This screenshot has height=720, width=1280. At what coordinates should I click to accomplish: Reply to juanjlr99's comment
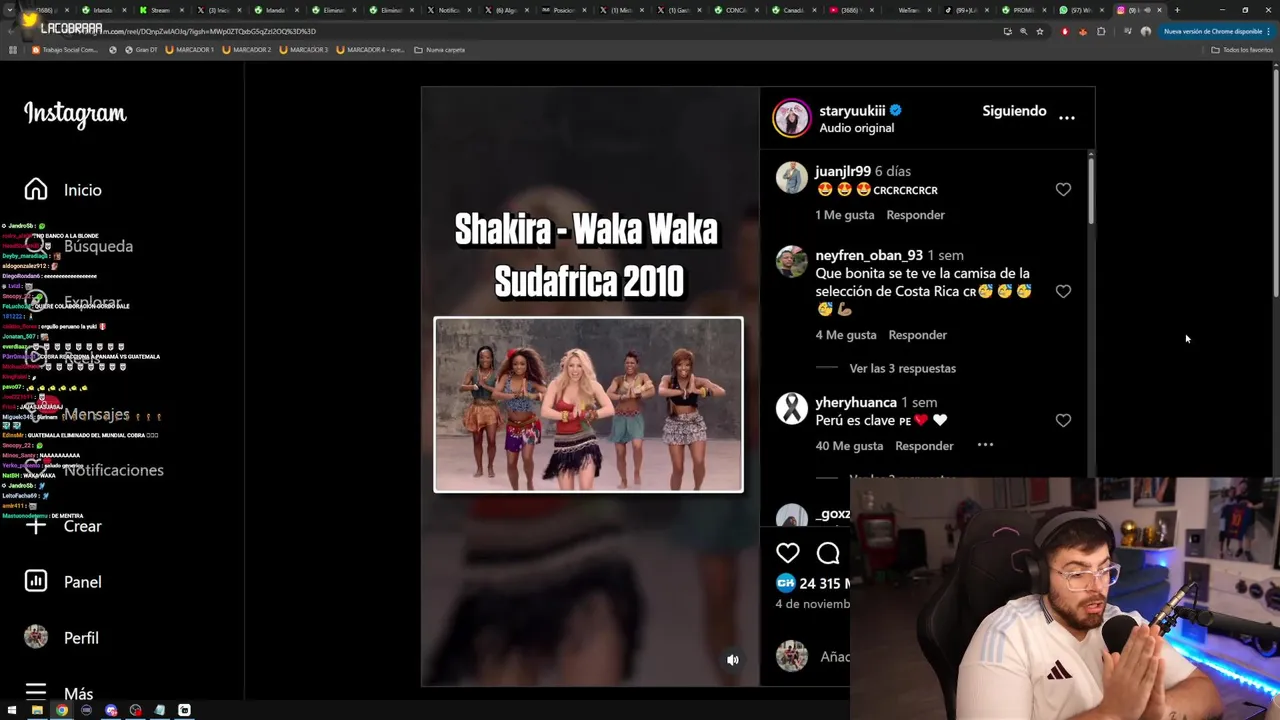point(915,215)
